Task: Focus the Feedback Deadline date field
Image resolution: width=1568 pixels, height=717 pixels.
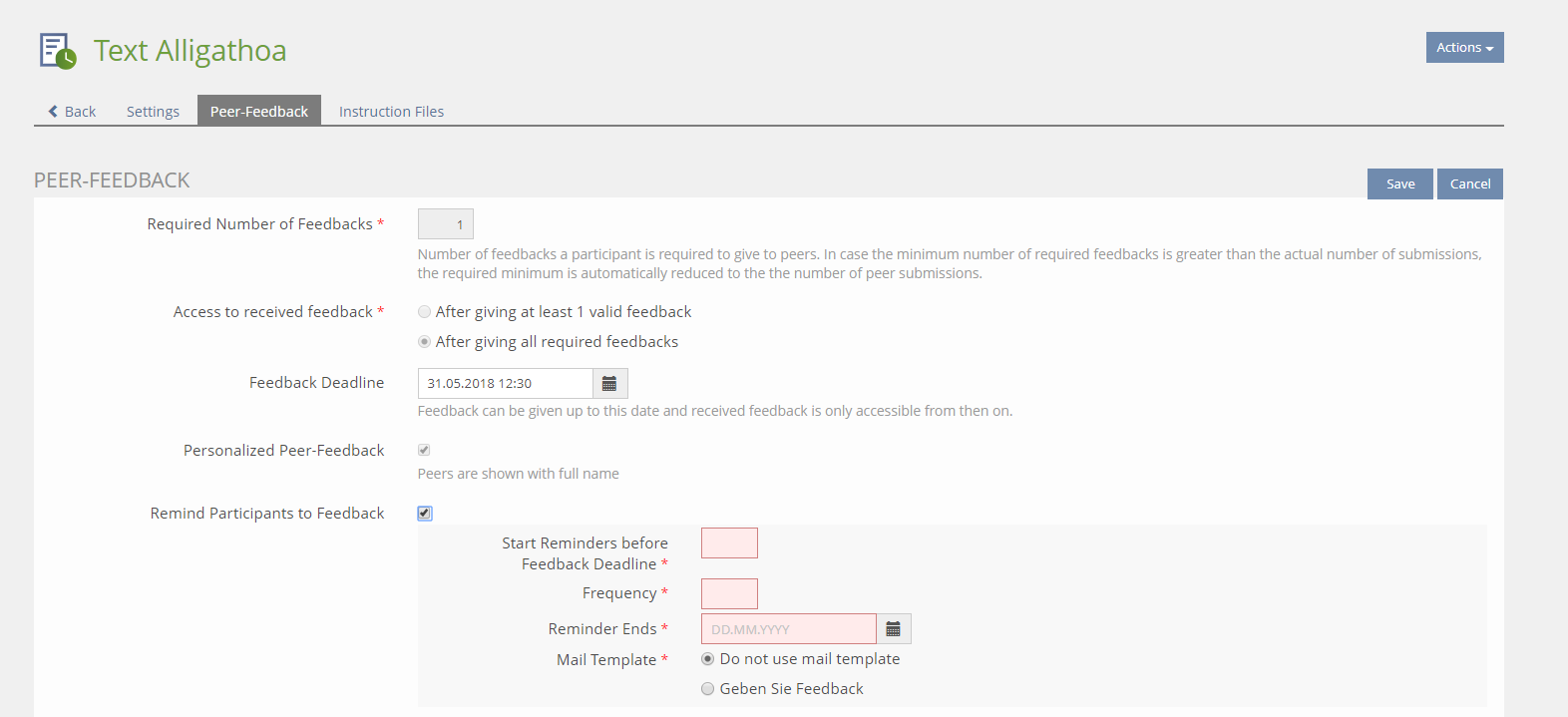Action: 505,384
